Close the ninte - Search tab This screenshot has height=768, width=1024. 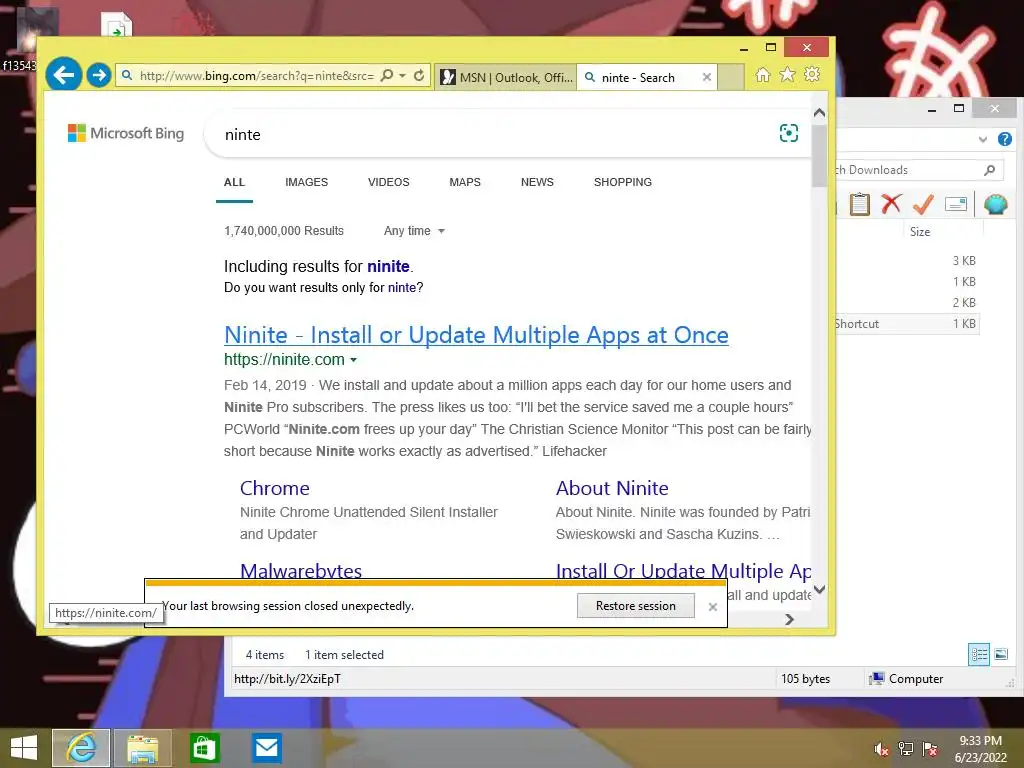click(x=707, y=77)
